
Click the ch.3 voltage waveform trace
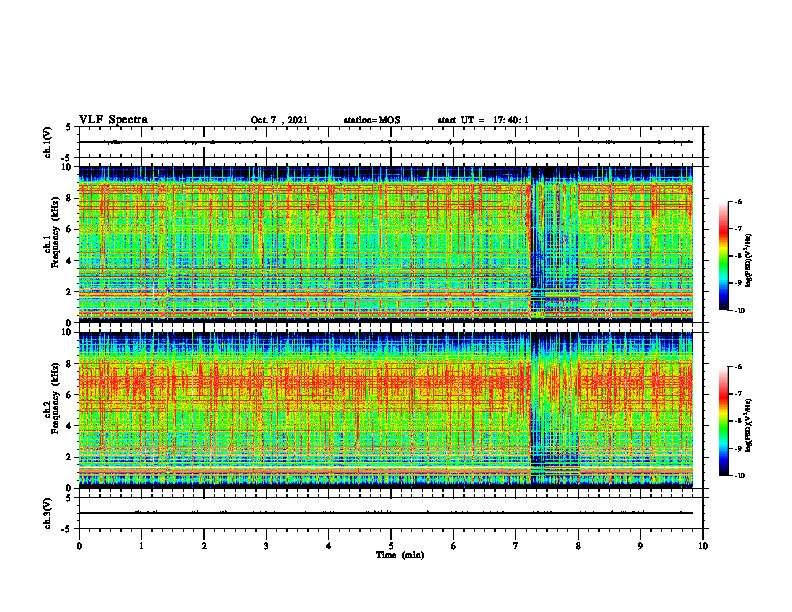click(386, 513)
